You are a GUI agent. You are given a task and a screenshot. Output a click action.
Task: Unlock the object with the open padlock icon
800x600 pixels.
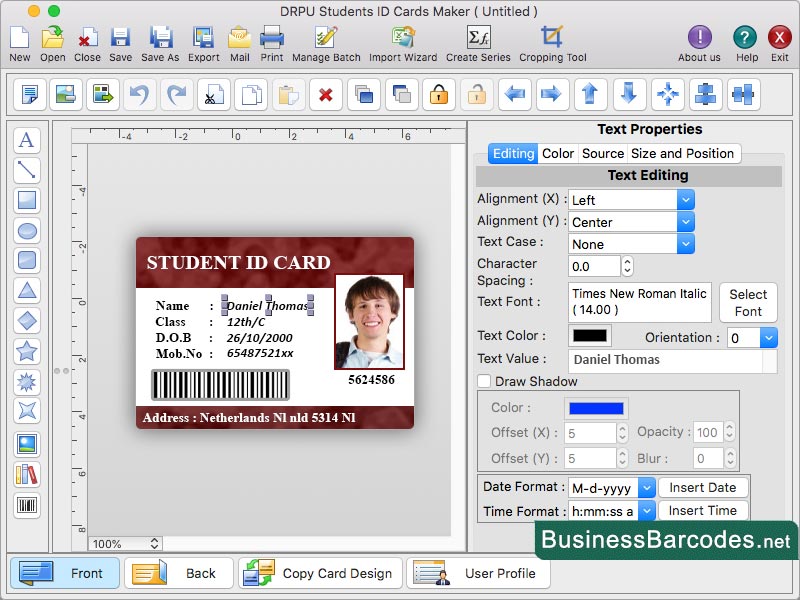[475, 95]
